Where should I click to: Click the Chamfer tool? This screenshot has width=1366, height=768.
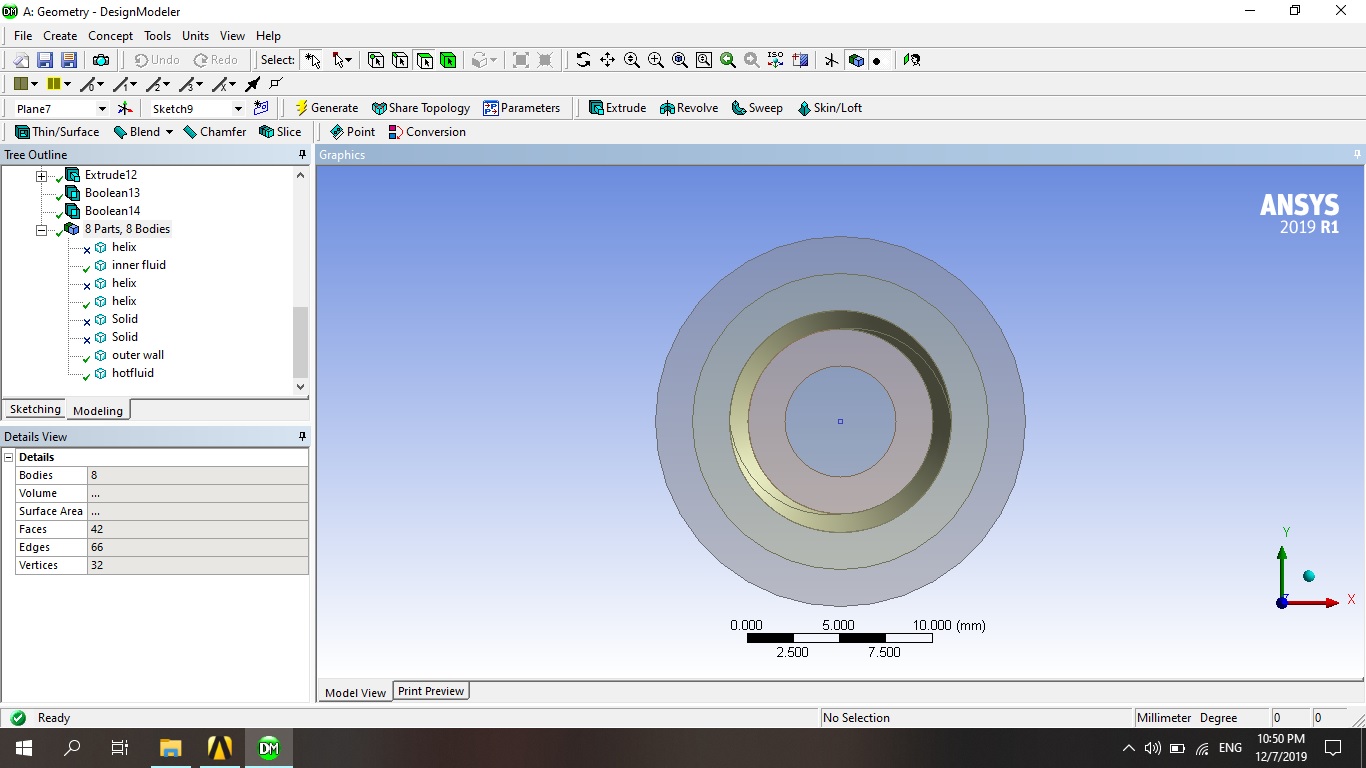(x=214, y=132)
